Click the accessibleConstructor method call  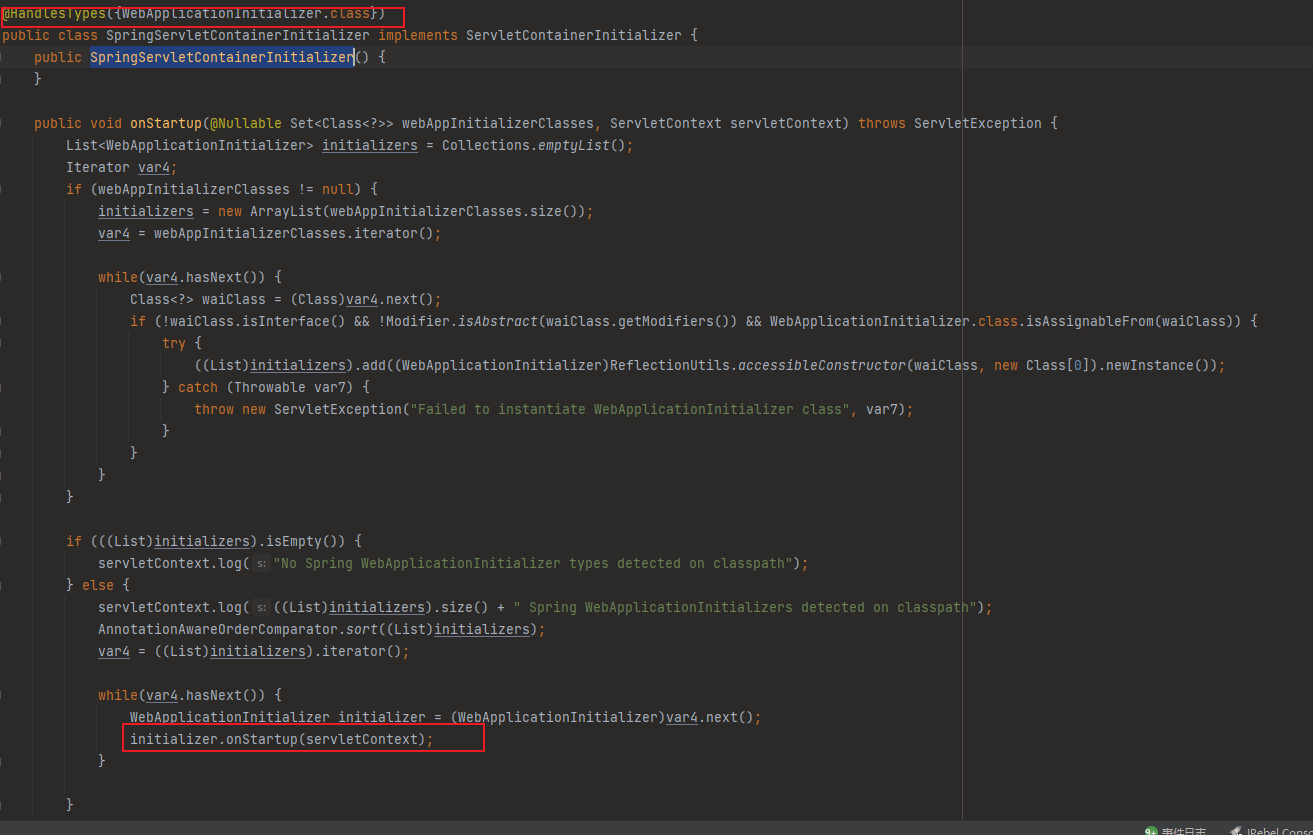821,366
